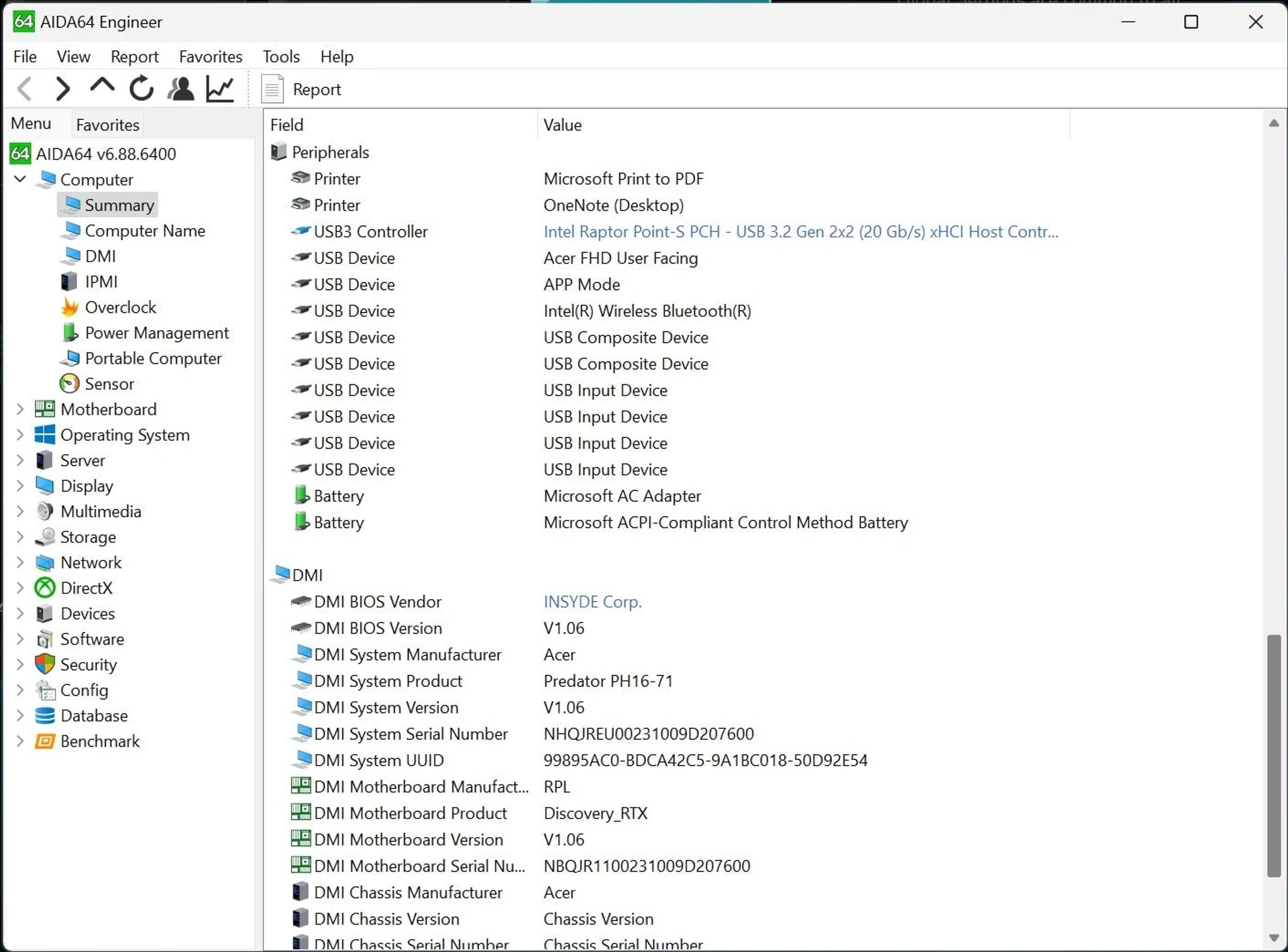This screenshot has height=952, width=1288.
Task: Click the vertical scrollbar thumb
Action: (1274, 755)
